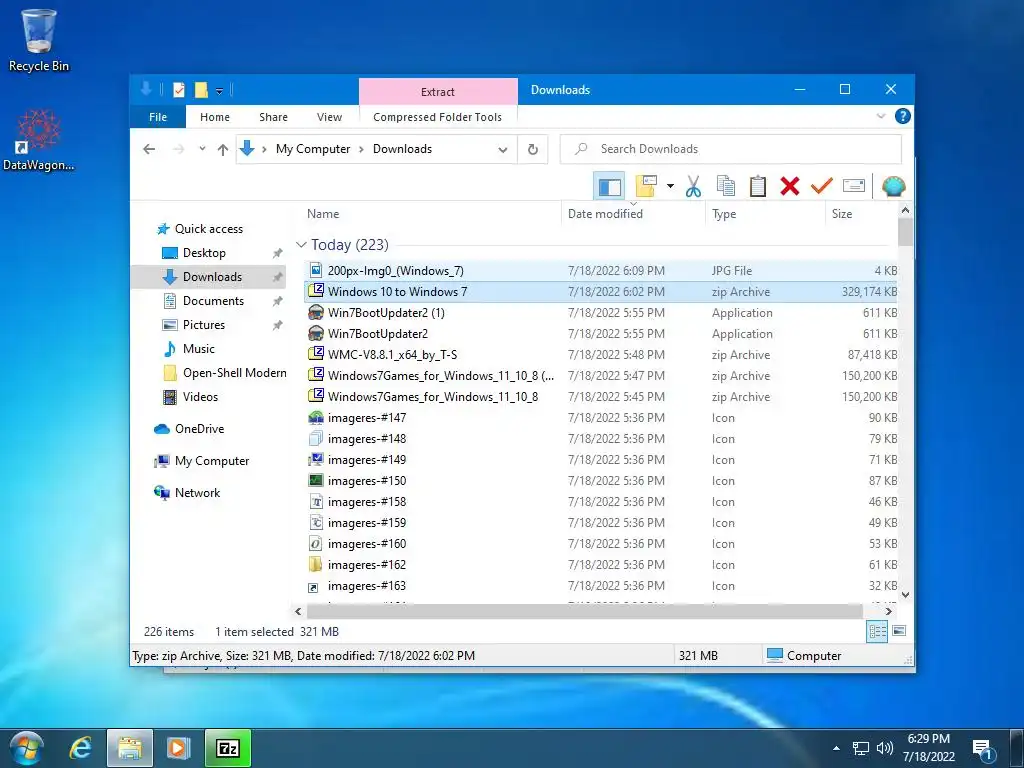Sort by Name column header
This screenshot has height=768, width=1024.
tap(323, 214)
